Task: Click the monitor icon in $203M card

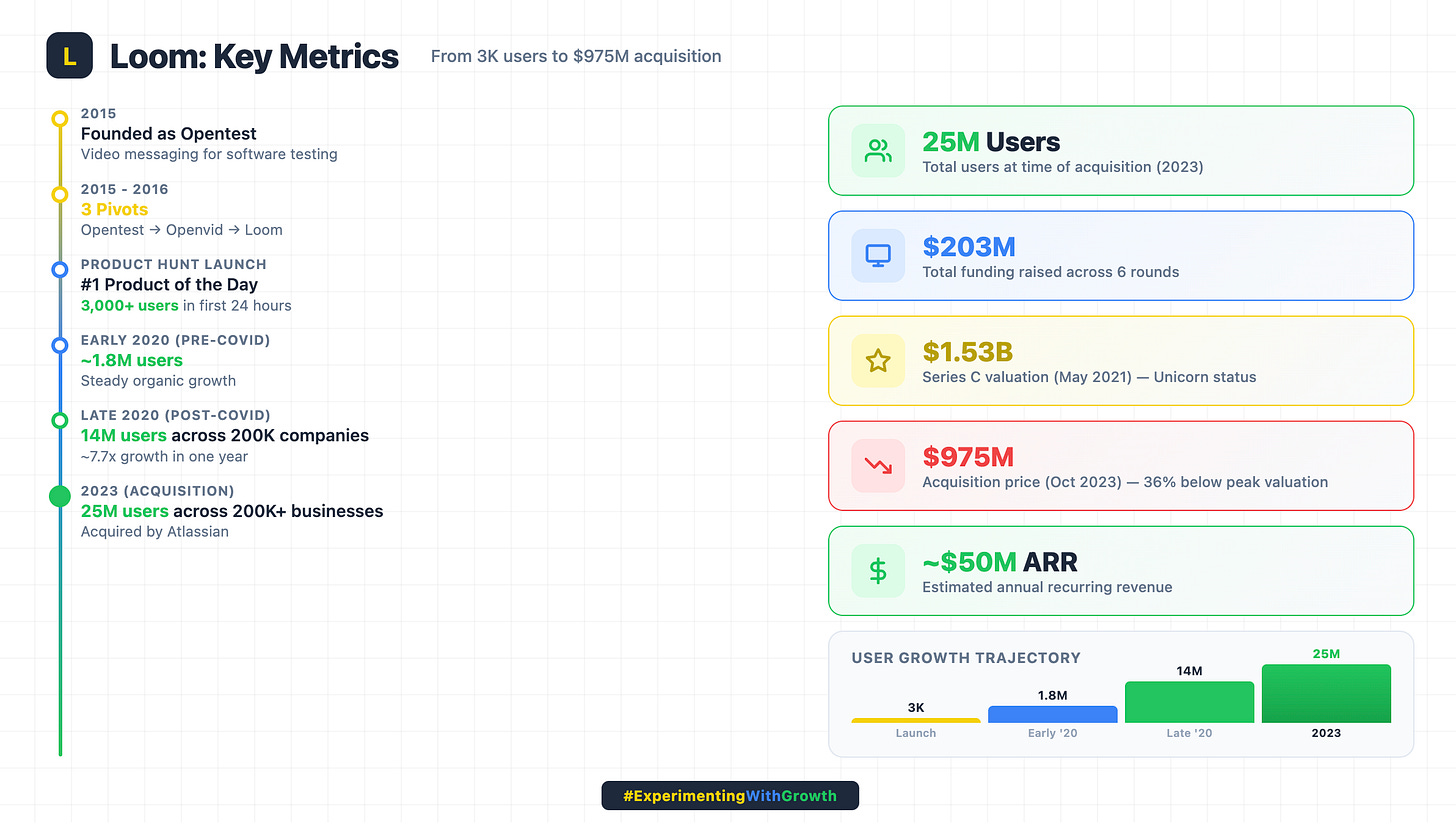Action: (878, 256)
